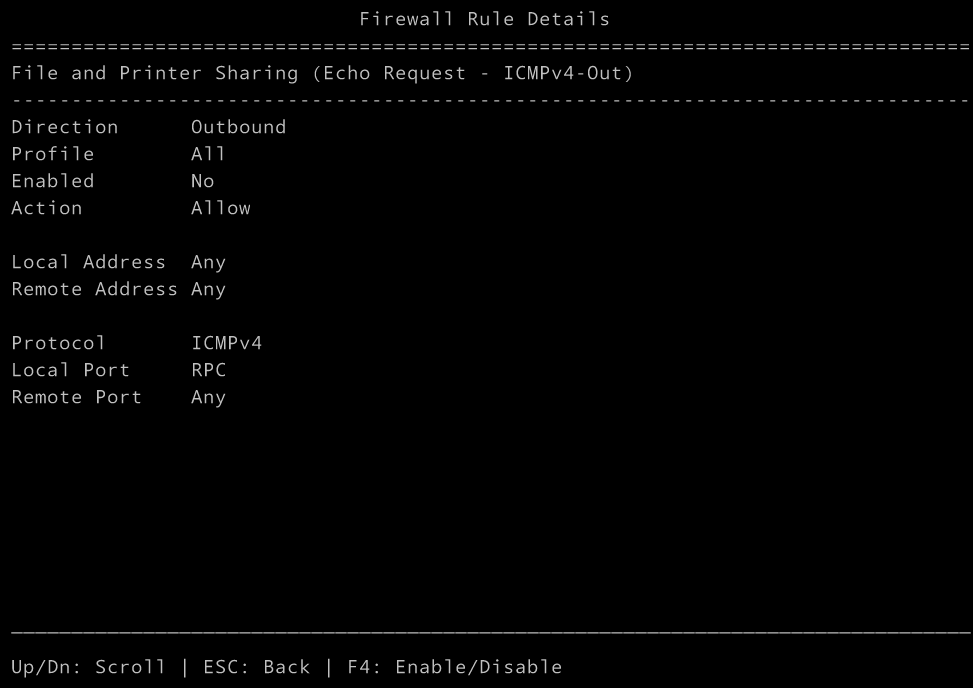The width and height of the screenshot is (973, 688).
Task: Click the 'Any' value beside Local Address
Action: 208,262
